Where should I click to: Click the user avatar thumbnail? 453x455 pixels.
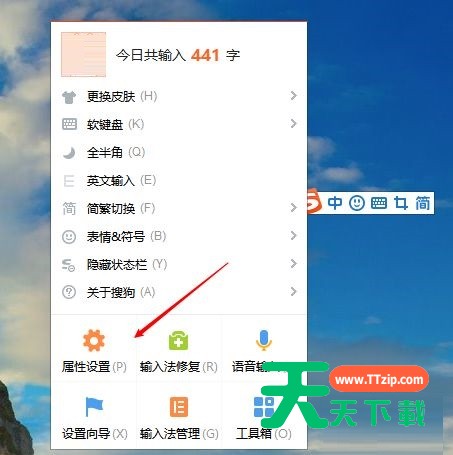point(83,54)
